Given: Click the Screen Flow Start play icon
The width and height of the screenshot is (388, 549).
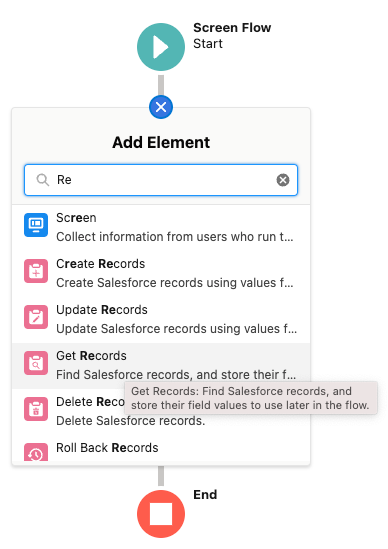Looking at the screenshot, I should click(161, 47).
